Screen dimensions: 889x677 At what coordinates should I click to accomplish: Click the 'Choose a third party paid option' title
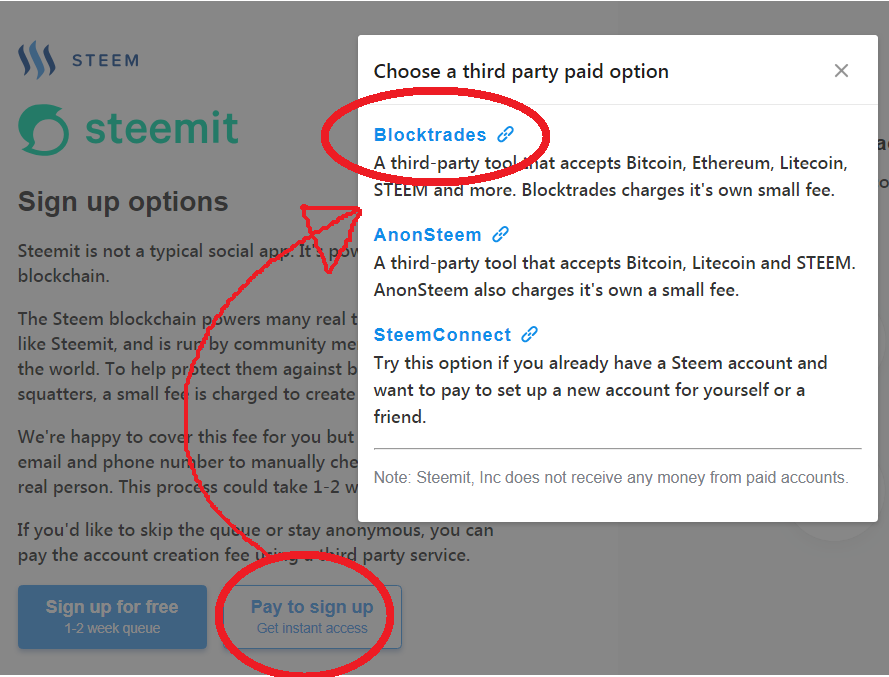coord(521,71)
